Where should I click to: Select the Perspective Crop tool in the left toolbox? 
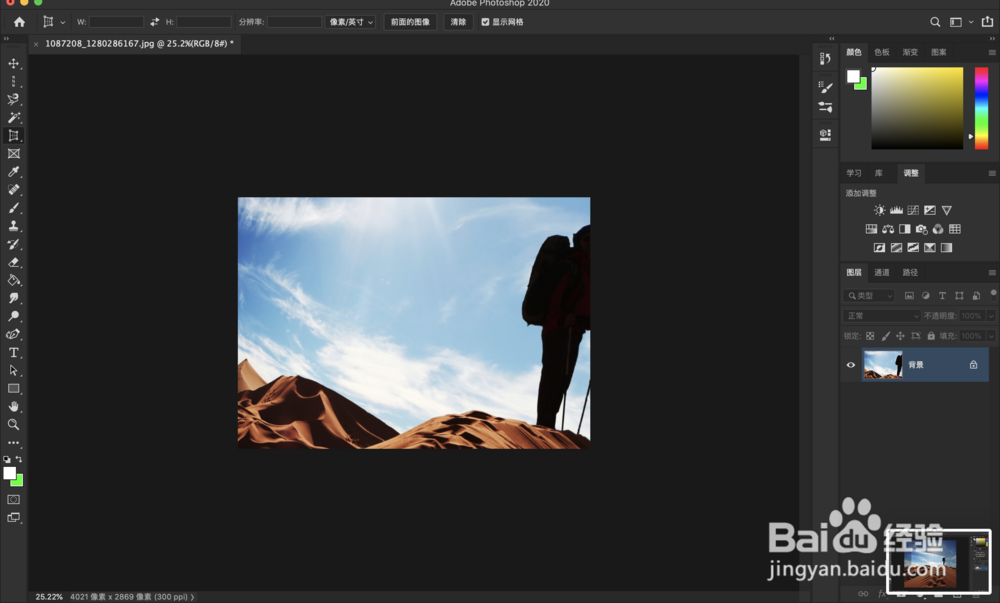13,136
